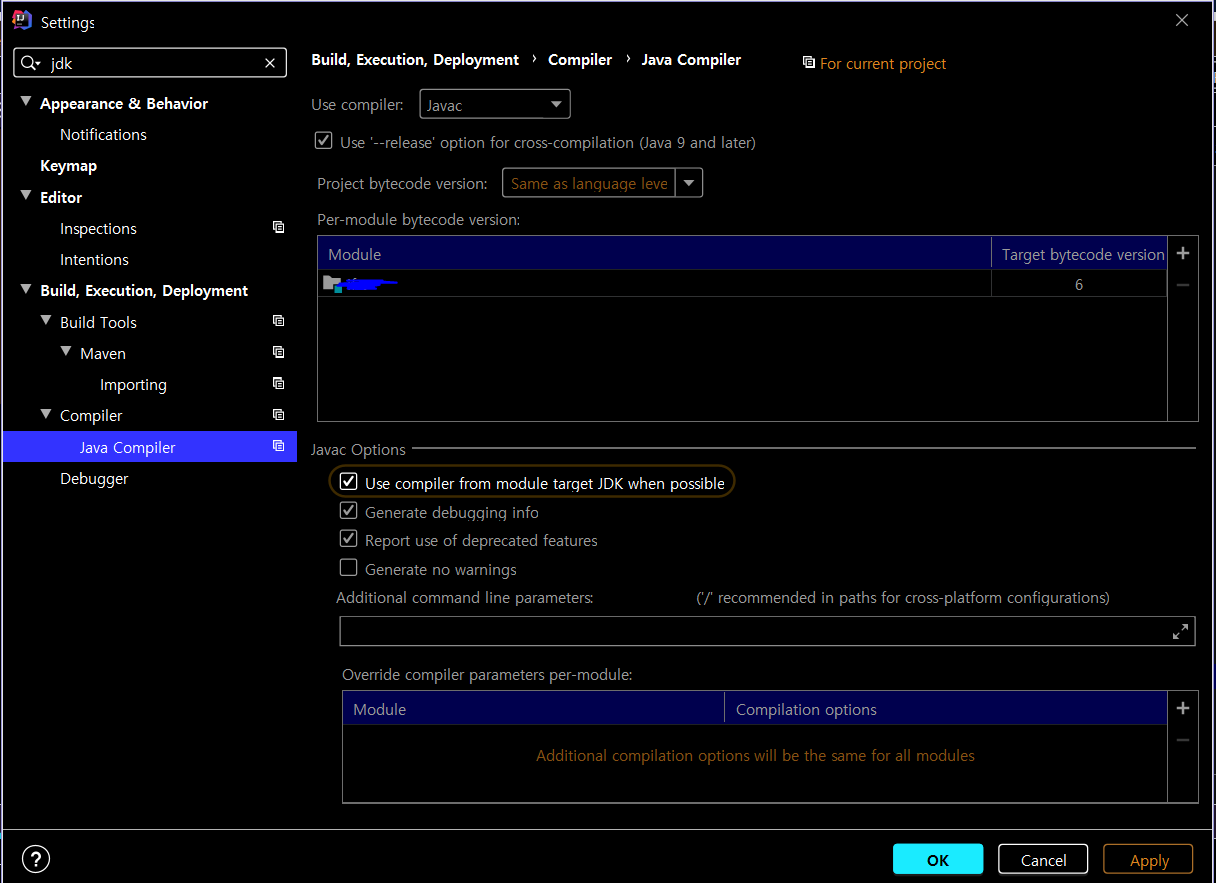Collapse Build, Execution, Deployment node

26,289
